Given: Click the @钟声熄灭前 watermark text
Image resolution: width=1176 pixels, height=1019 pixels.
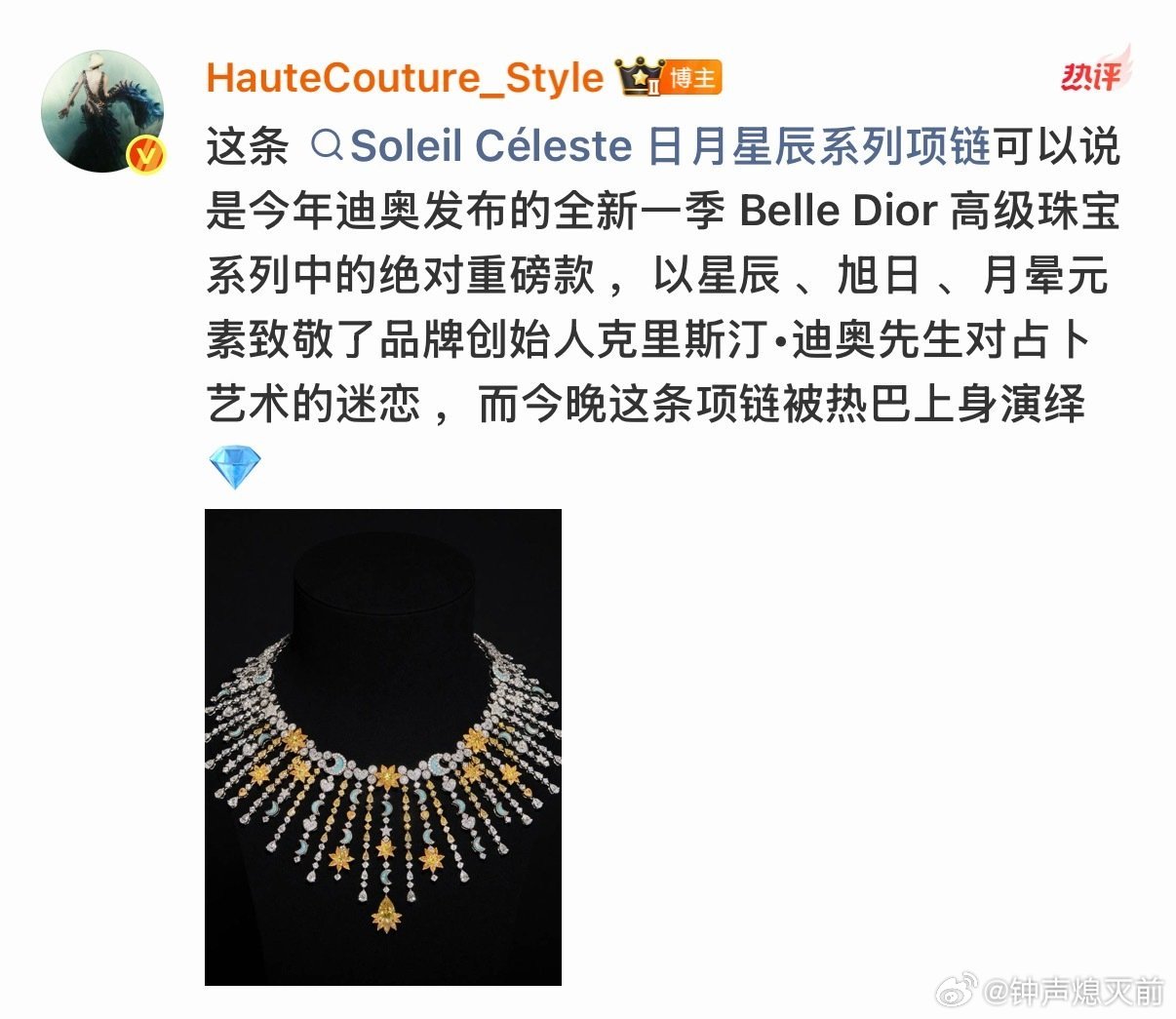Looking at the screenshot, I should pos(1074,991).
